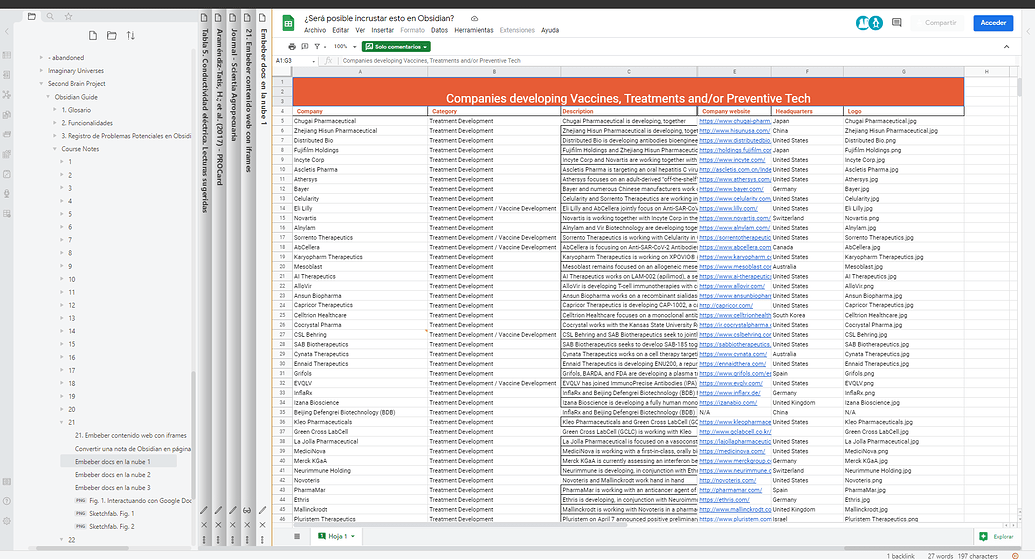Open more options for Embeber docs en la nube 1 pane
Viewport: 1035px width, 559px height.
click(262, 539)
